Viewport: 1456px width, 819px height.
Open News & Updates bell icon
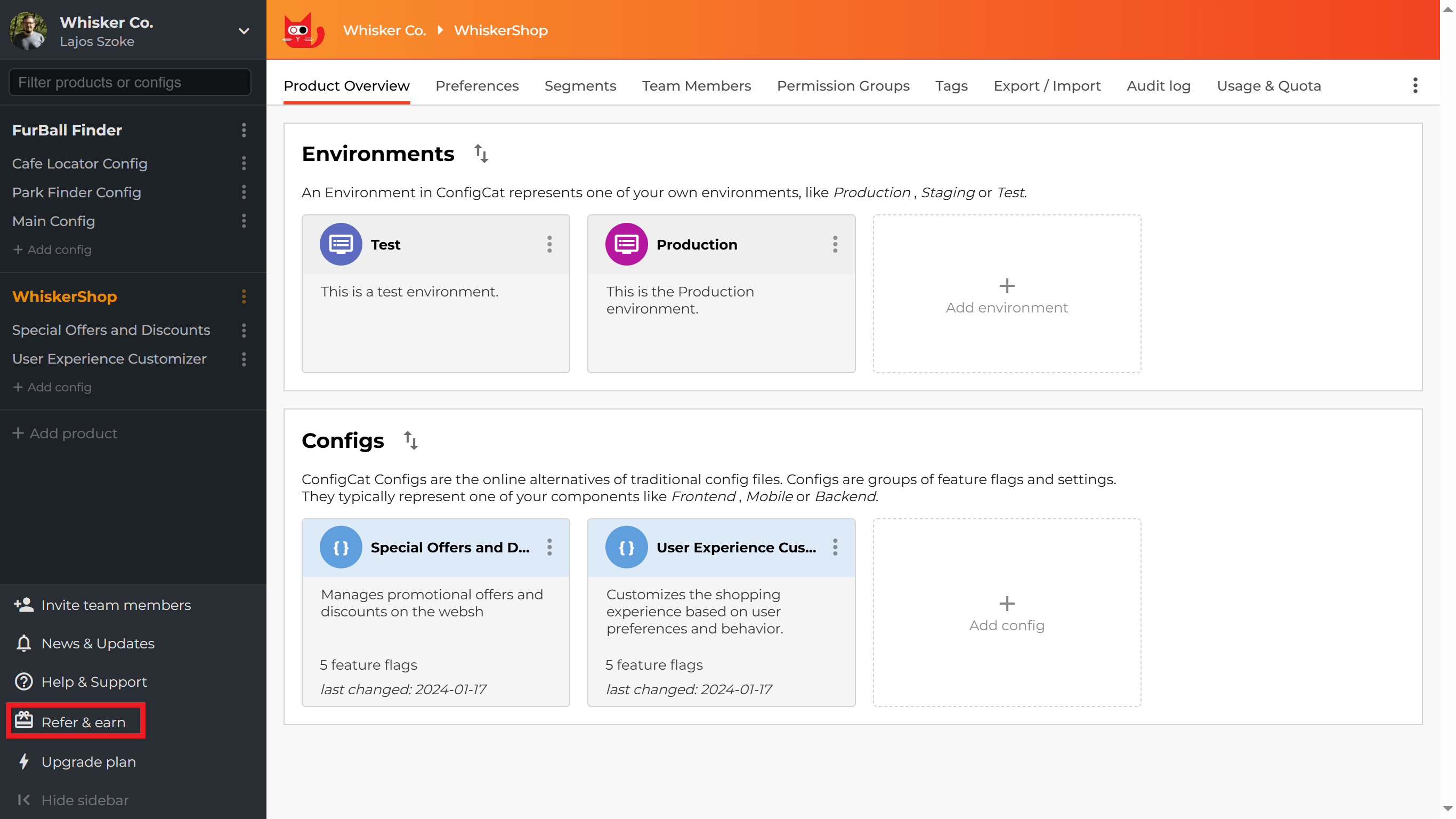click(24, 643)
